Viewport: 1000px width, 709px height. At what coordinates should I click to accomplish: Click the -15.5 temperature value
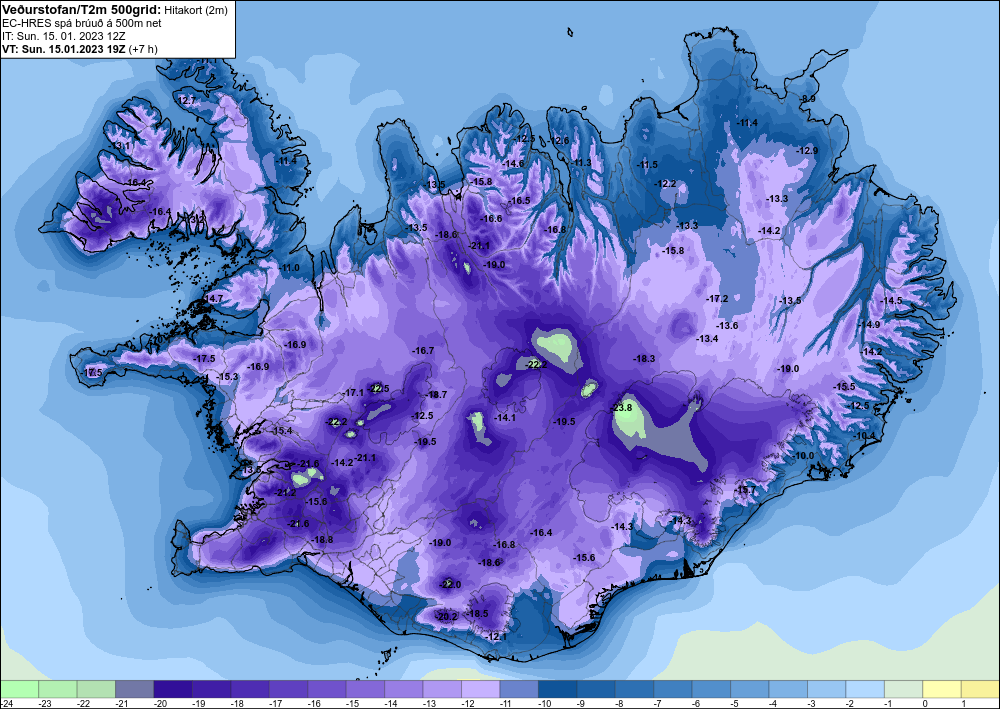[x=844, y=386]
